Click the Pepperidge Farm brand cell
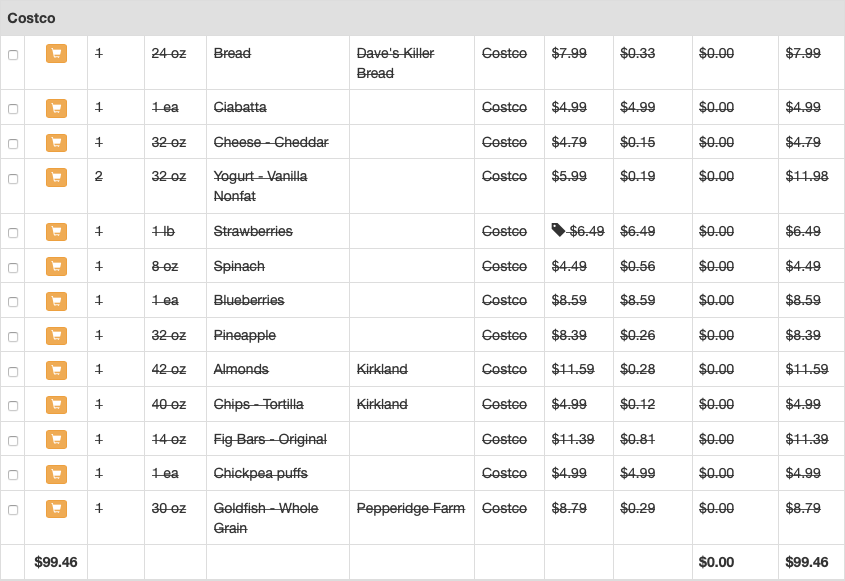845x581 pixels. coord(410,508)
